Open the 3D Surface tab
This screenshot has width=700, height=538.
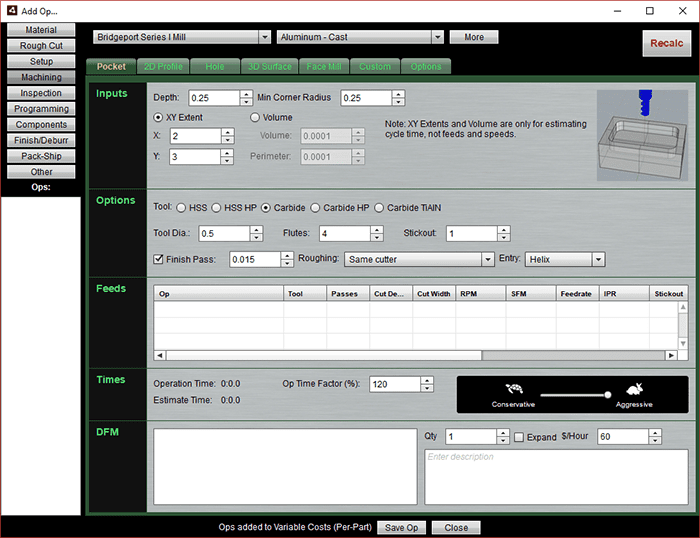pos(269,67)
